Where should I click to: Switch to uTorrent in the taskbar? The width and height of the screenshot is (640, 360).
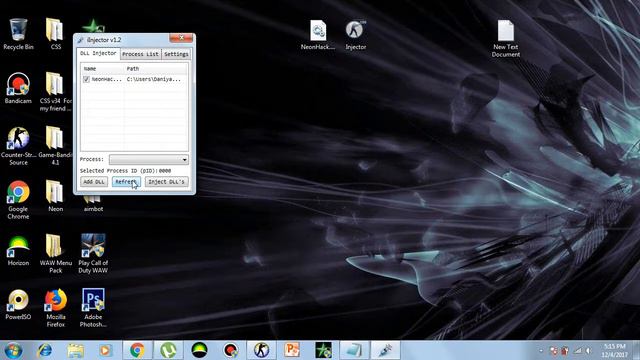click(169, 350)
